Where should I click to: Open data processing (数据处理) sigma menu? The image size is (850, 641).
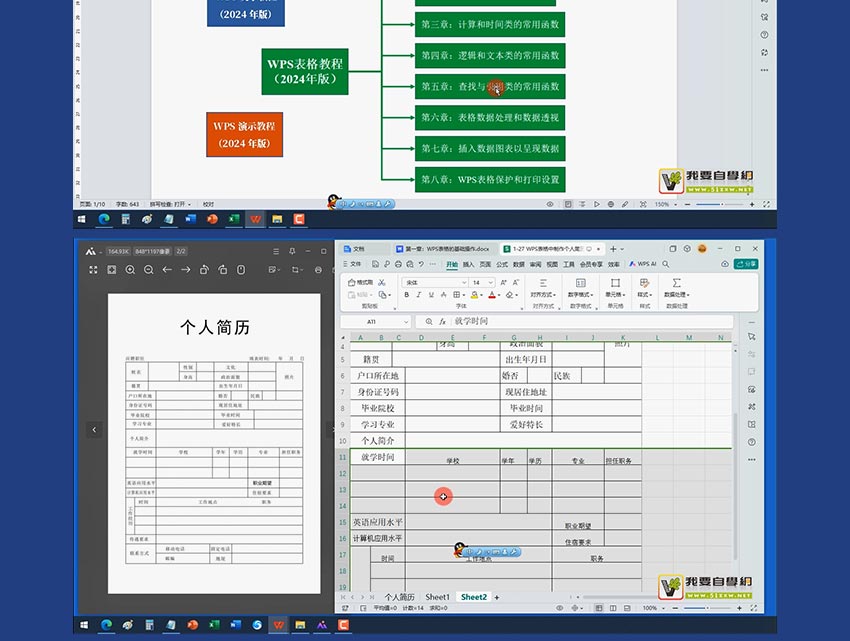[677, 288]
